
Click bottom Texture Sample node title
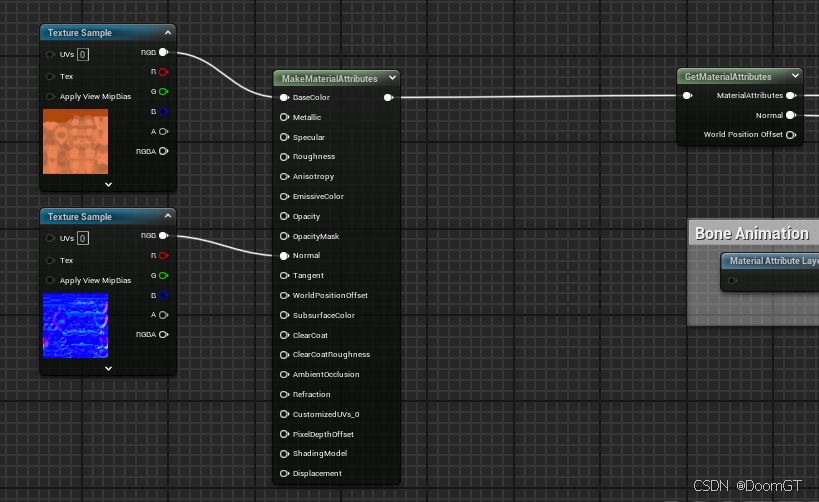coord(80,217)
